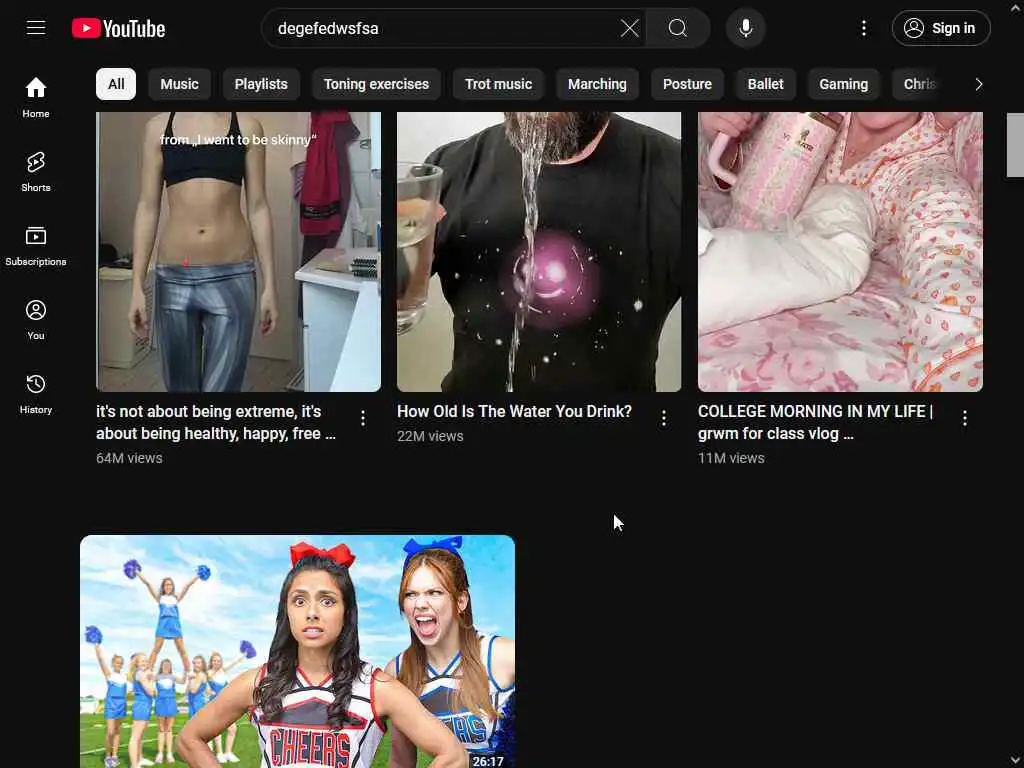Open more options for 'COLLEGE MORNING IN MY LIFE'

pos(965,418)
